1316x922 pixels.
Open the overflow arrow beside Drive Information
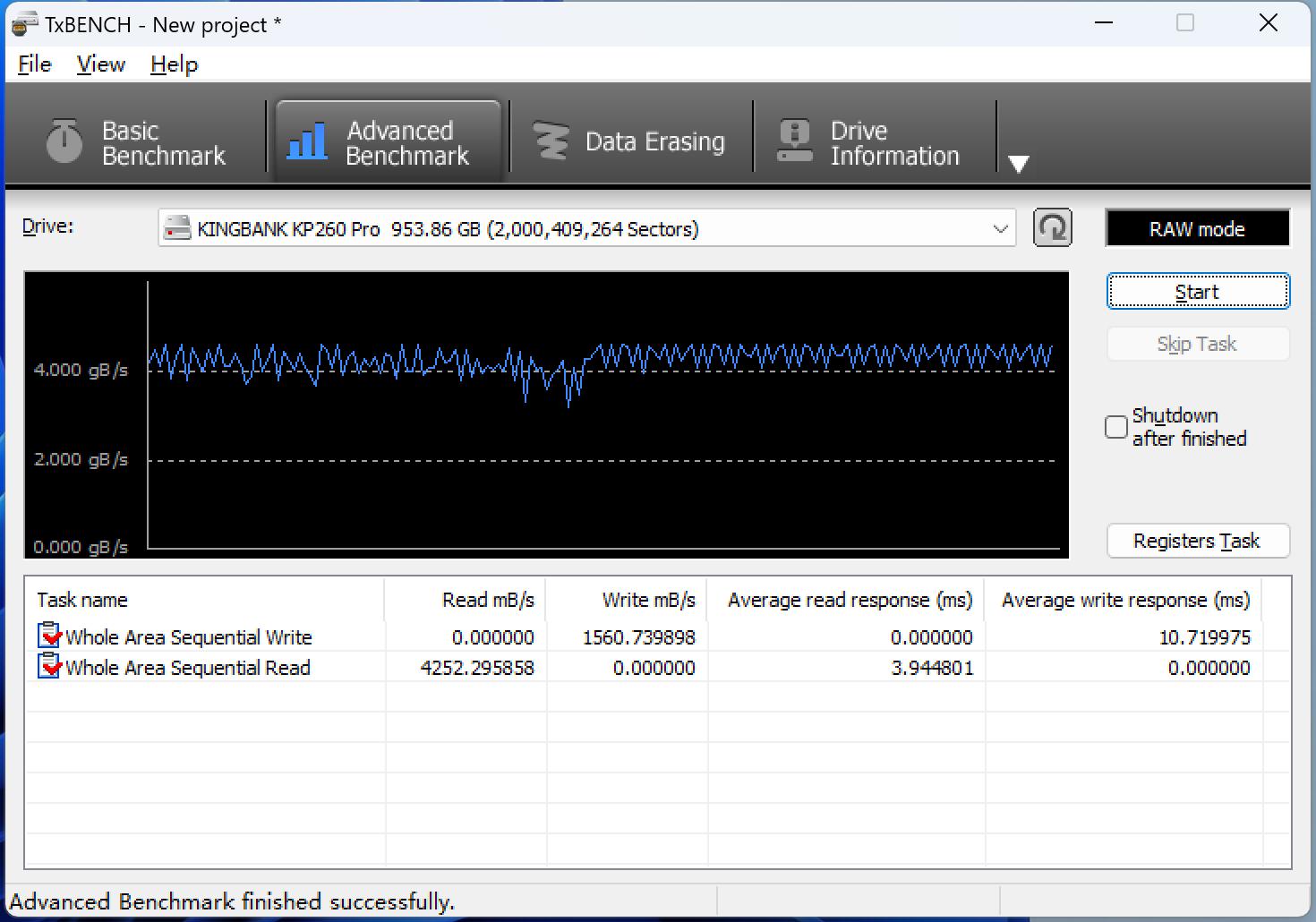[x=1019, y=164]
